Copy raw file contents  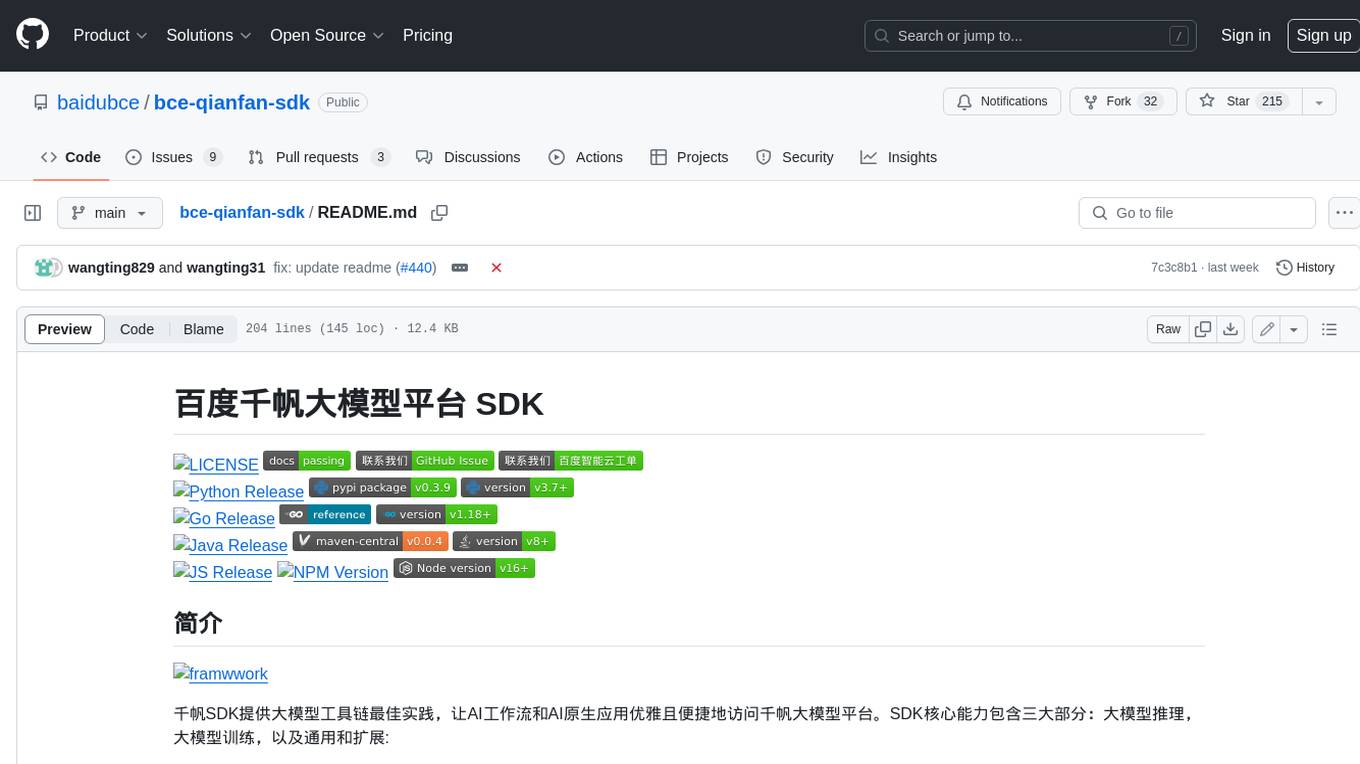pos(1203,329)
